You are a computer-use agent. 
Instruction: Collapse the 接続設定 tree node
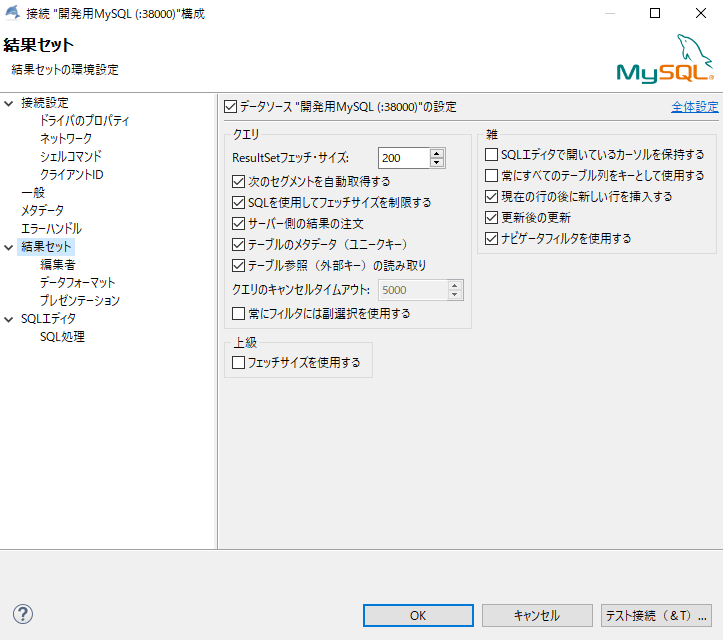(x=9, y=103)
